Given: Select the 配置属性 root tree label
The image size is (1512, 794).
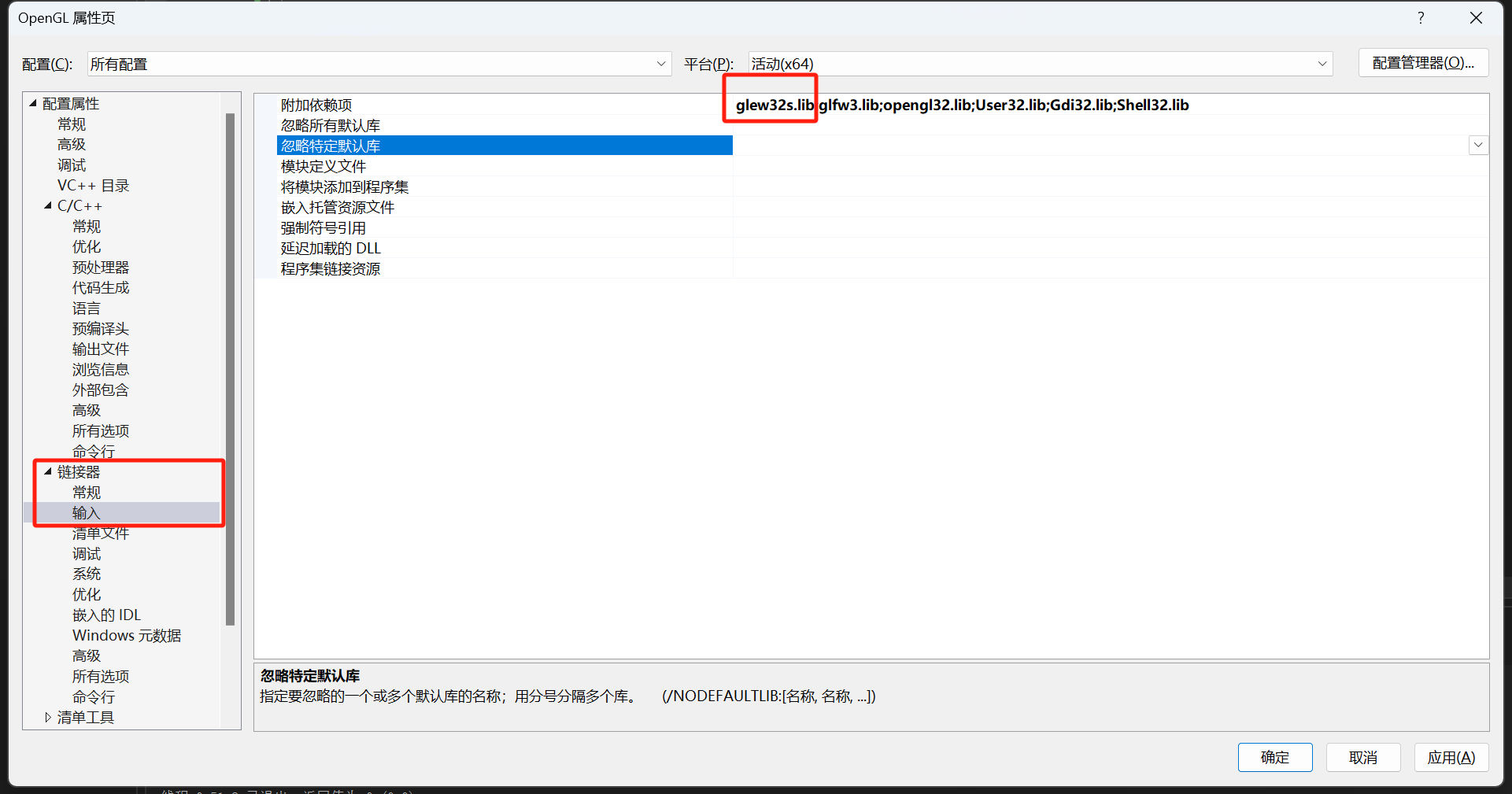Looking at the screenshot, I should pos(71,104).
